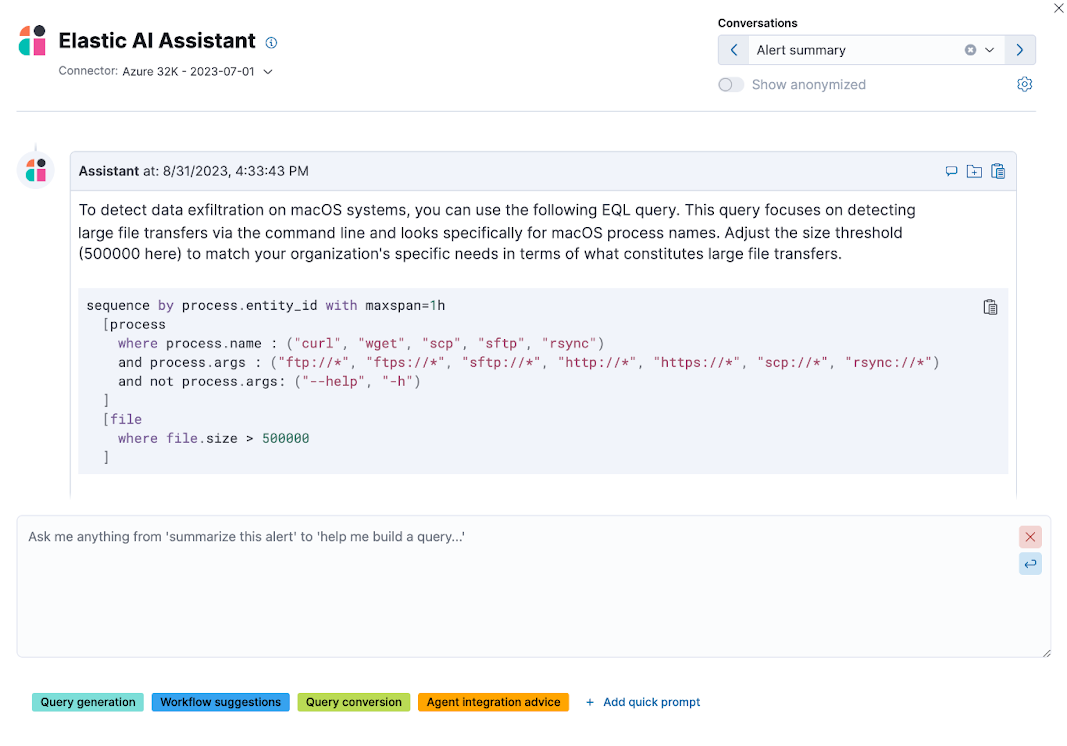Click the Azure 32K - 2023-07-01 connector name
This screenshot has width=1067, height=746.
(188, 71)
